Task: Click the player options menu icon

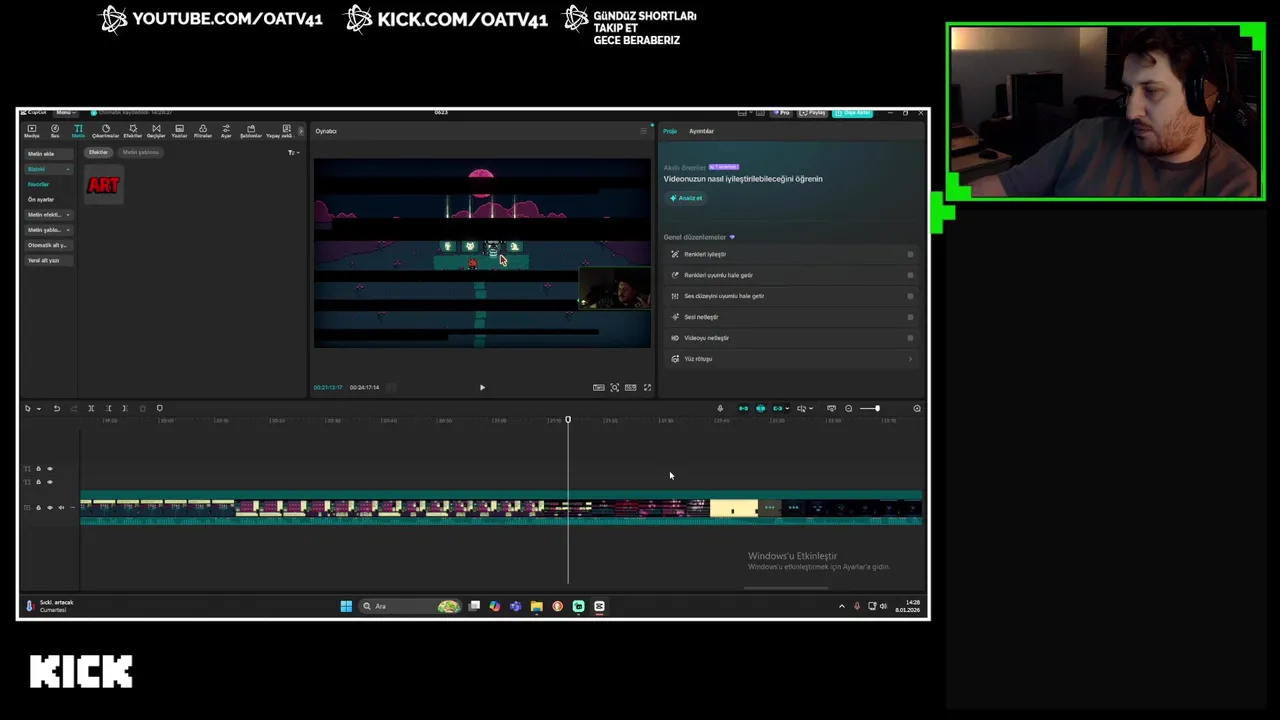Action: coord(643,131)
